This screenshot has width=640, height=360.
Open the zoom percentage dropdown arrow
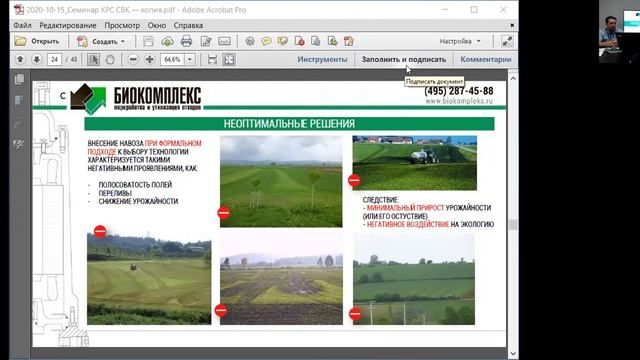(x=190, y=60)
